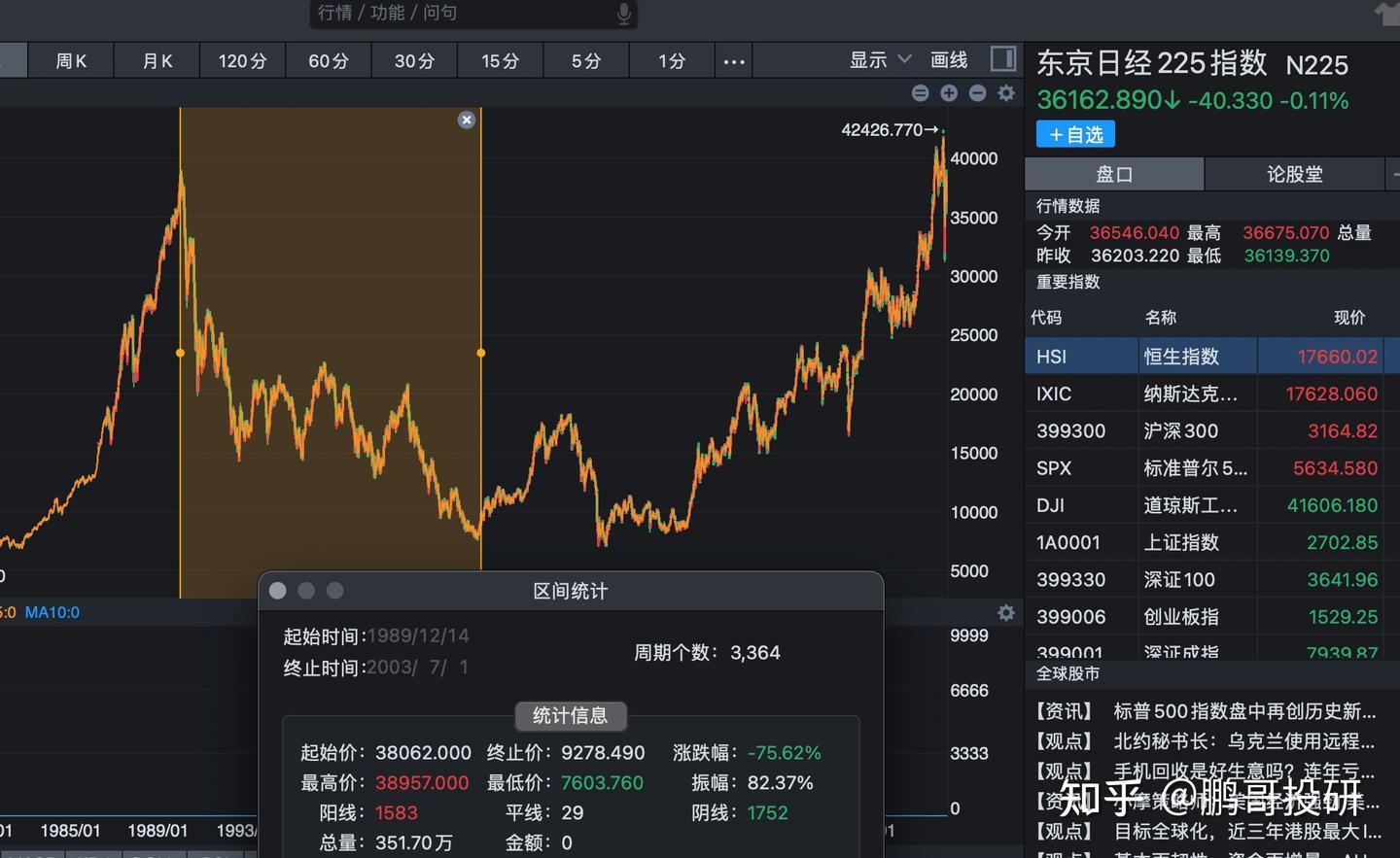
Task: Open the 显示 display dropdown
Action: tap(880, 60)
